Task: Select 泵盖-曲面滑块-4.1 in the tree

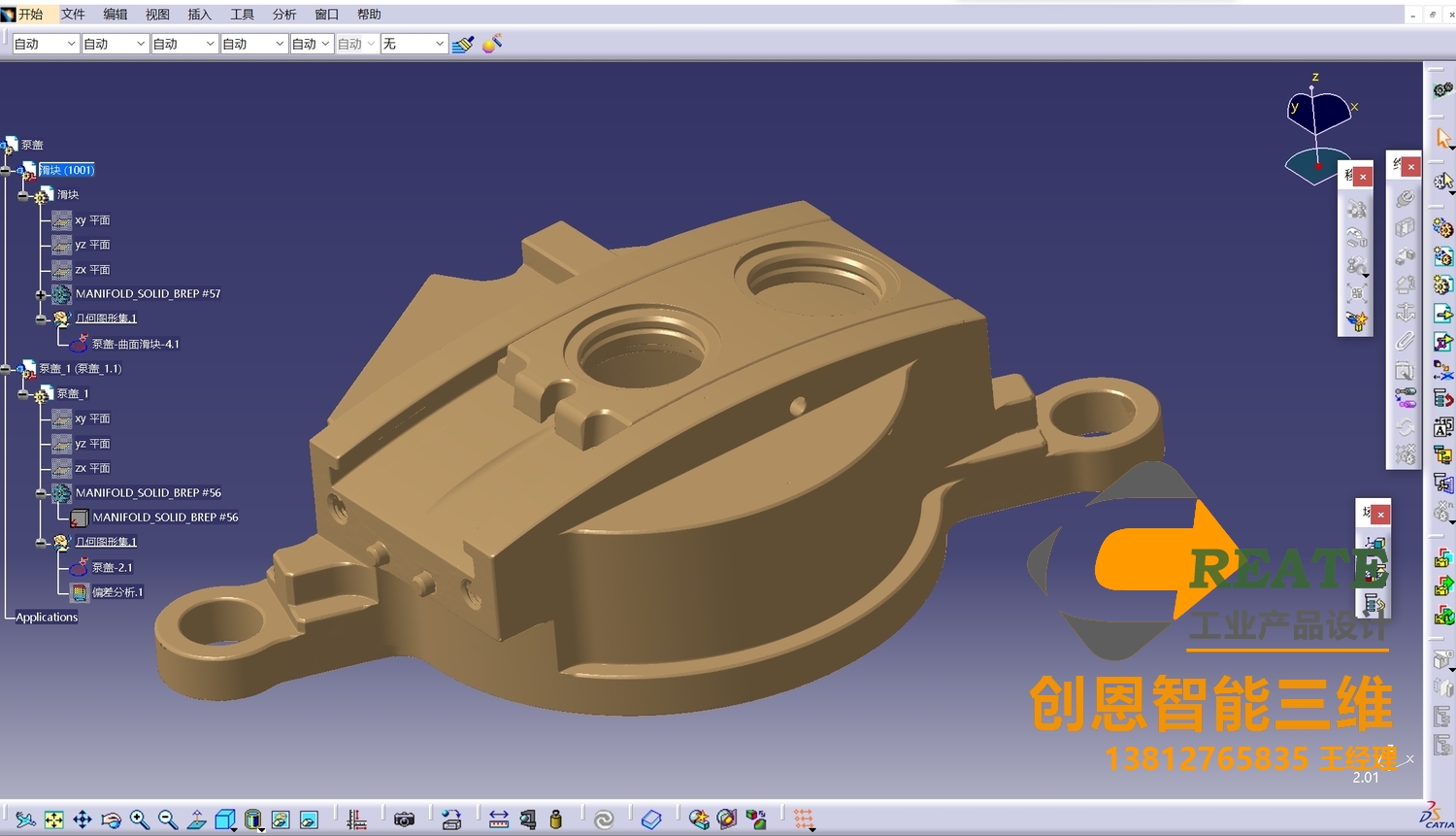Action: (135, 344)
